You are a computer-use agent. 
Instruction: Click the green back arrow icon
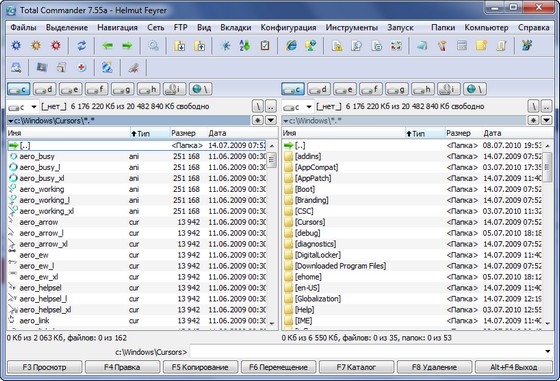pyautogui.click(x=107, y=45)
